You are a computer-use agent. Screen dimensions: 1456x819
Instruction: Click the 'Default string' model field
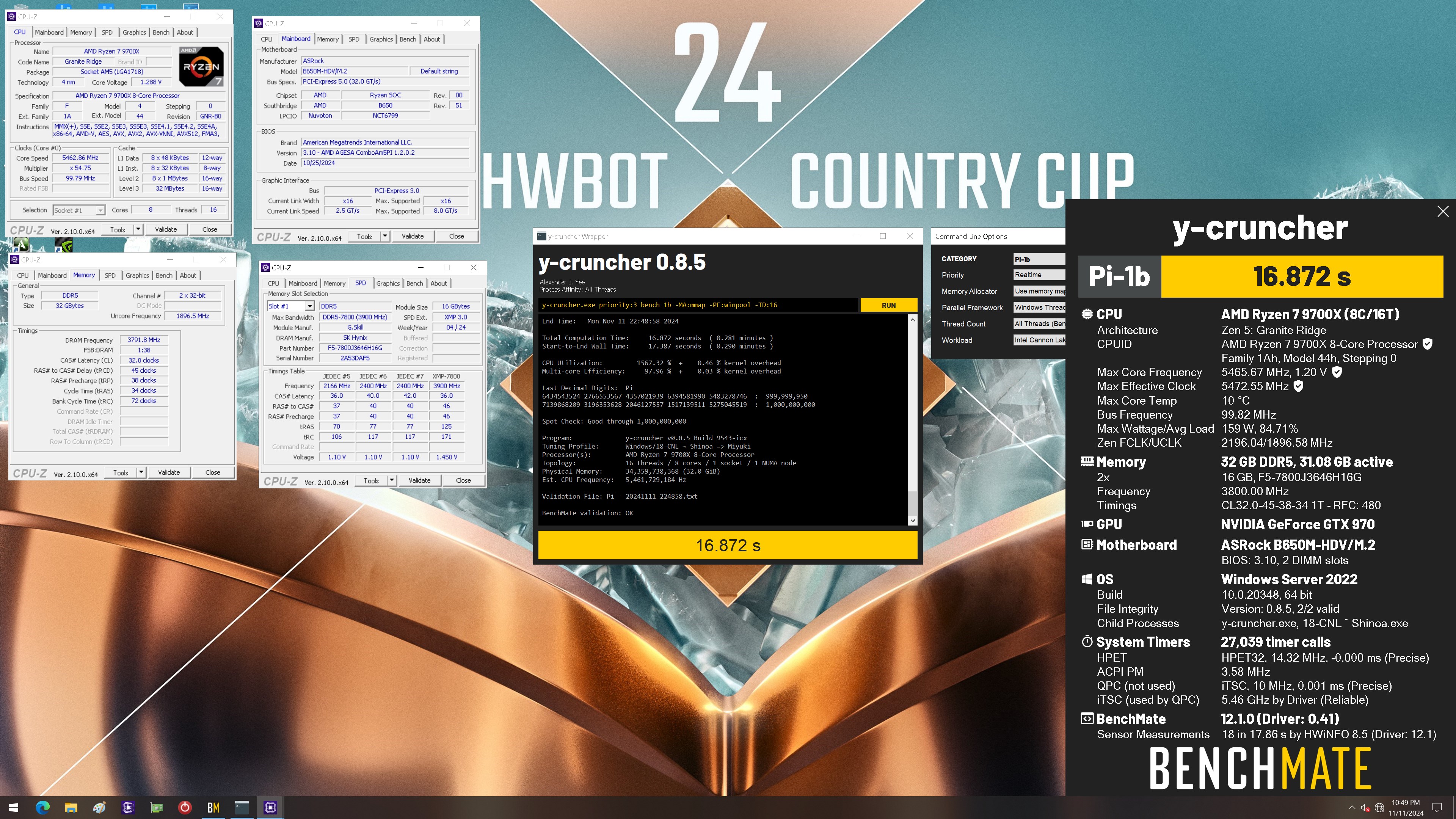439,71
